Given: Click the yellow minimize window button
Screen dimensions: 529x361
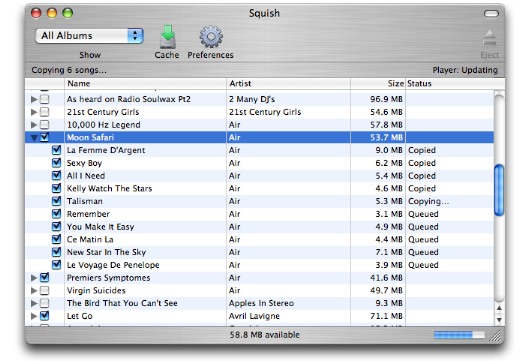Looking at the screenshot, I should 52,13.
